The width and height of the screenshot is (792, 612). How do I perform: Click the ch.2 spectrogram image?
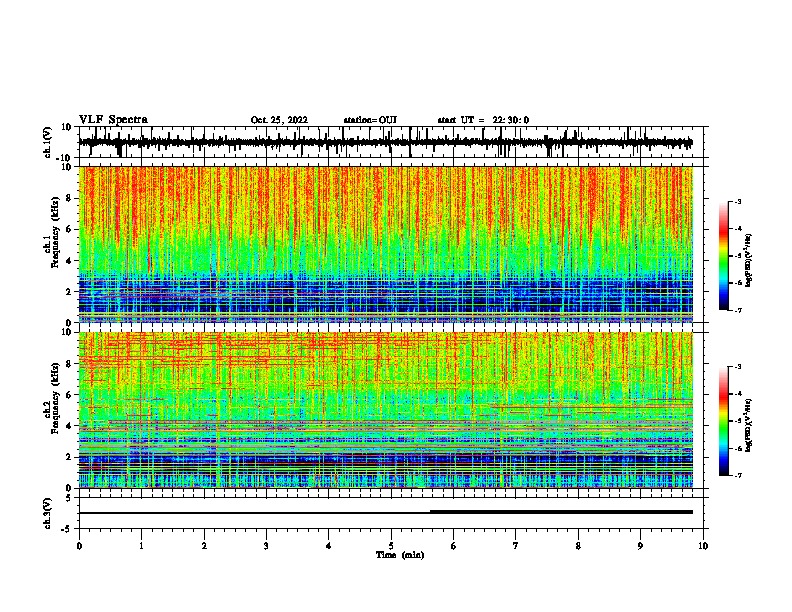(x=385, y=410)
